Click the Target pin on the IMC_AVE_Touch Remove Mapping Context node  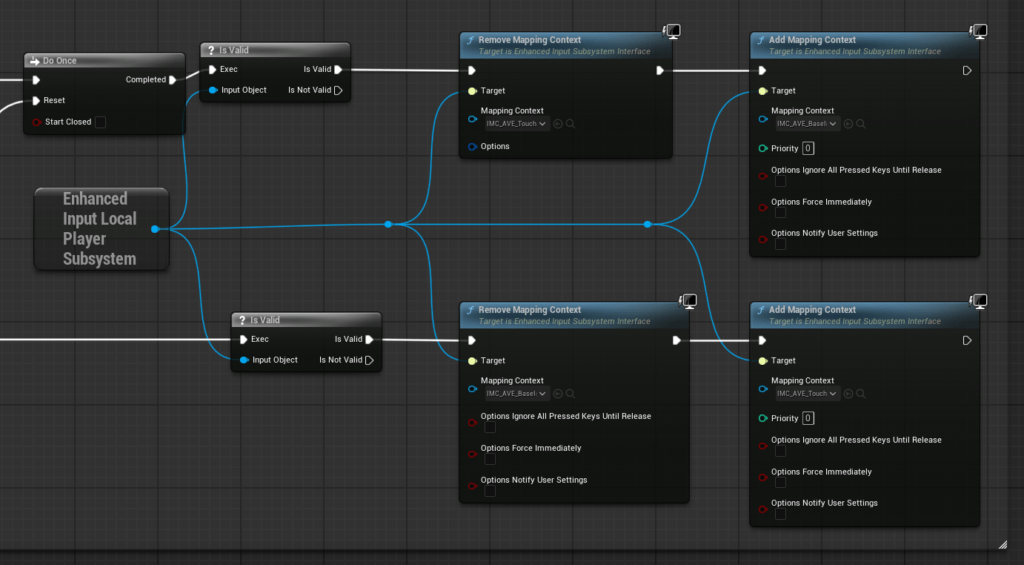pos(472,91)
